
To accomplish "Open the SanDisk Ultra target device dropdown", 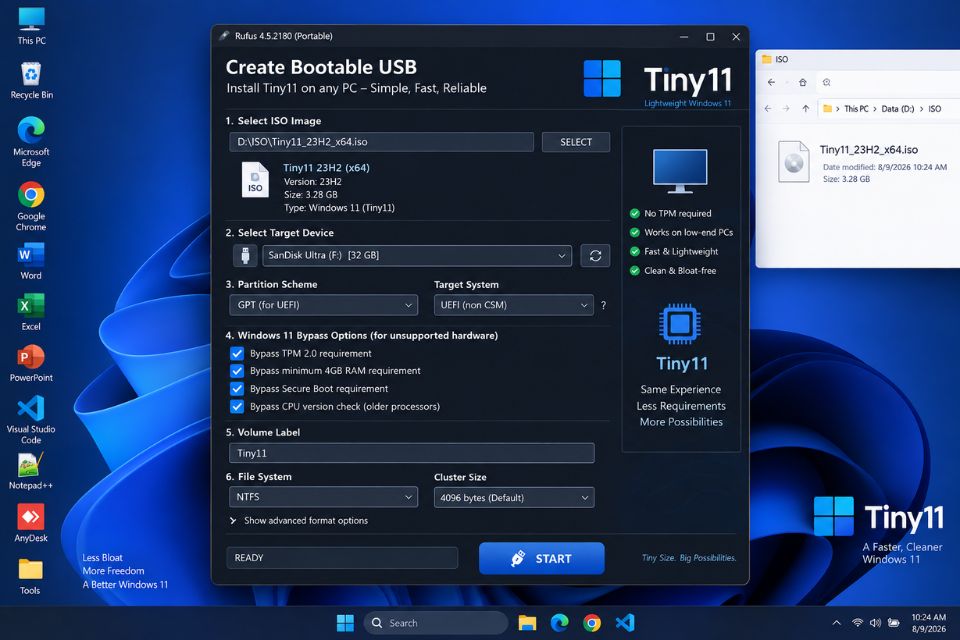I will (x=417, y=255).
